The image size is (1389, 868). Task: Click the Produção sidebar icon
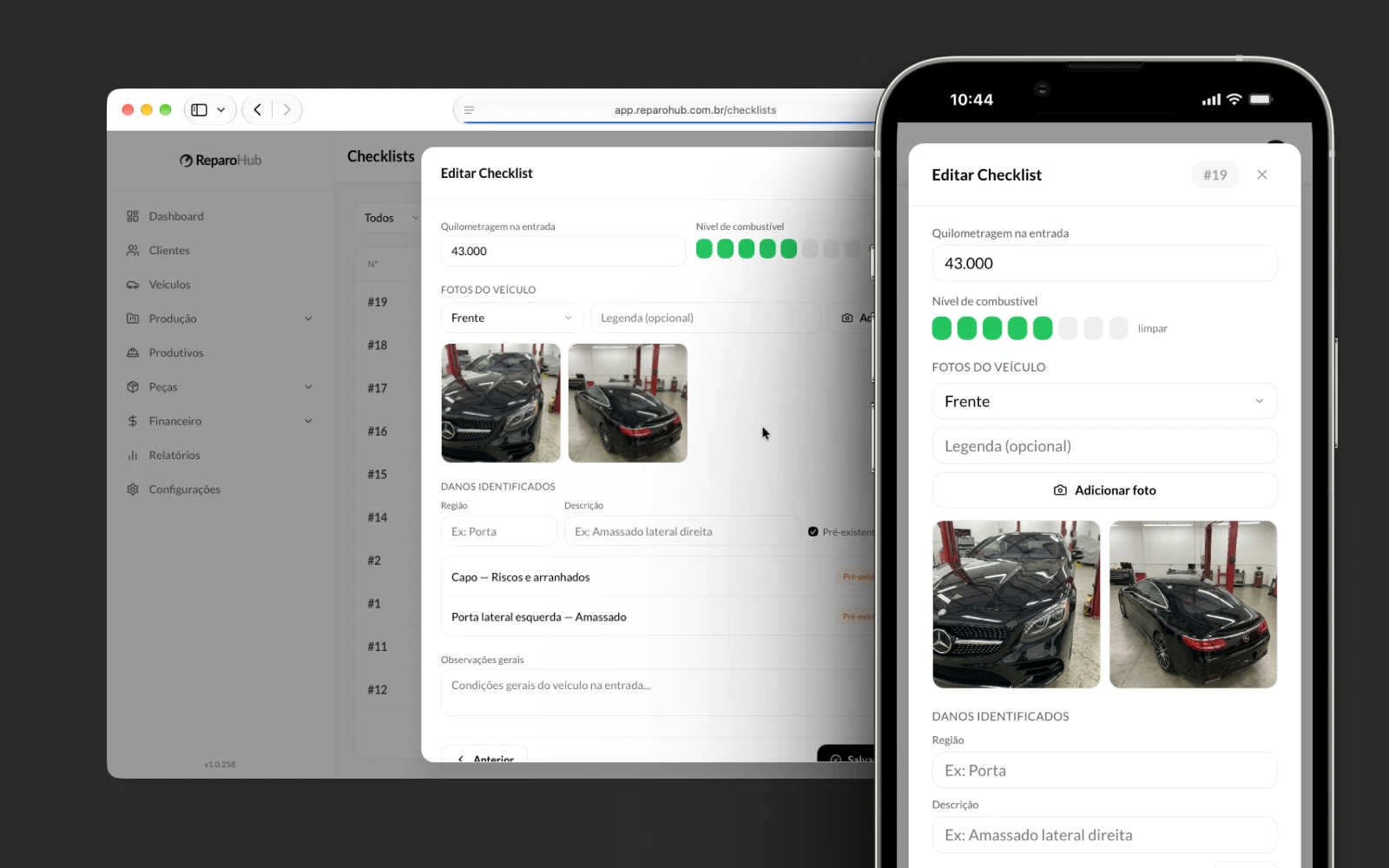click(133, 319)
